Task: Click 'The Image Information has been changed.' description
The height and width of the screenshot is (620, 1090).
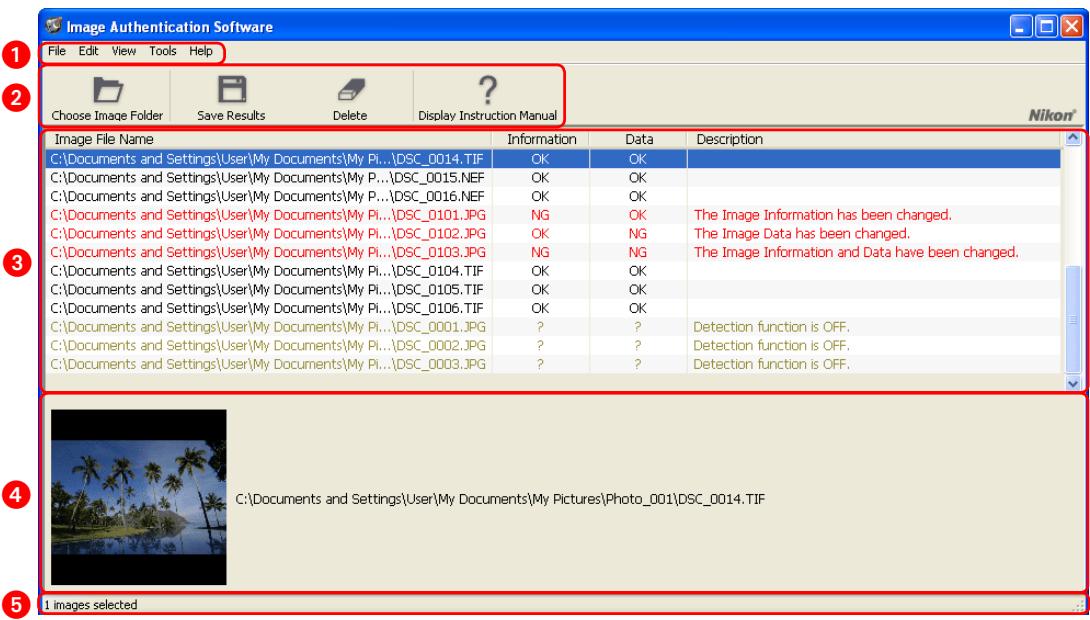Action: (x=822, y=215)
